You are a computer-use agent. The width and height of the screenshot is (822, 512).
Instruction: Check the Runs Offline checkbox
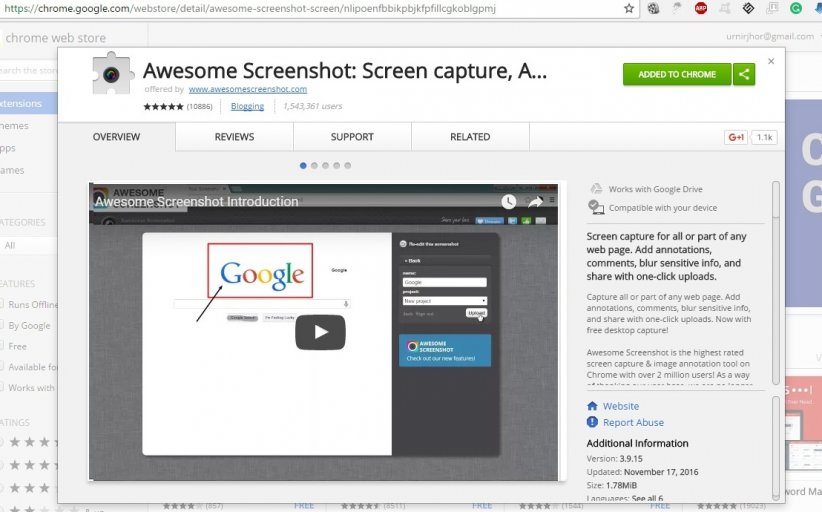tap(2, 304)
